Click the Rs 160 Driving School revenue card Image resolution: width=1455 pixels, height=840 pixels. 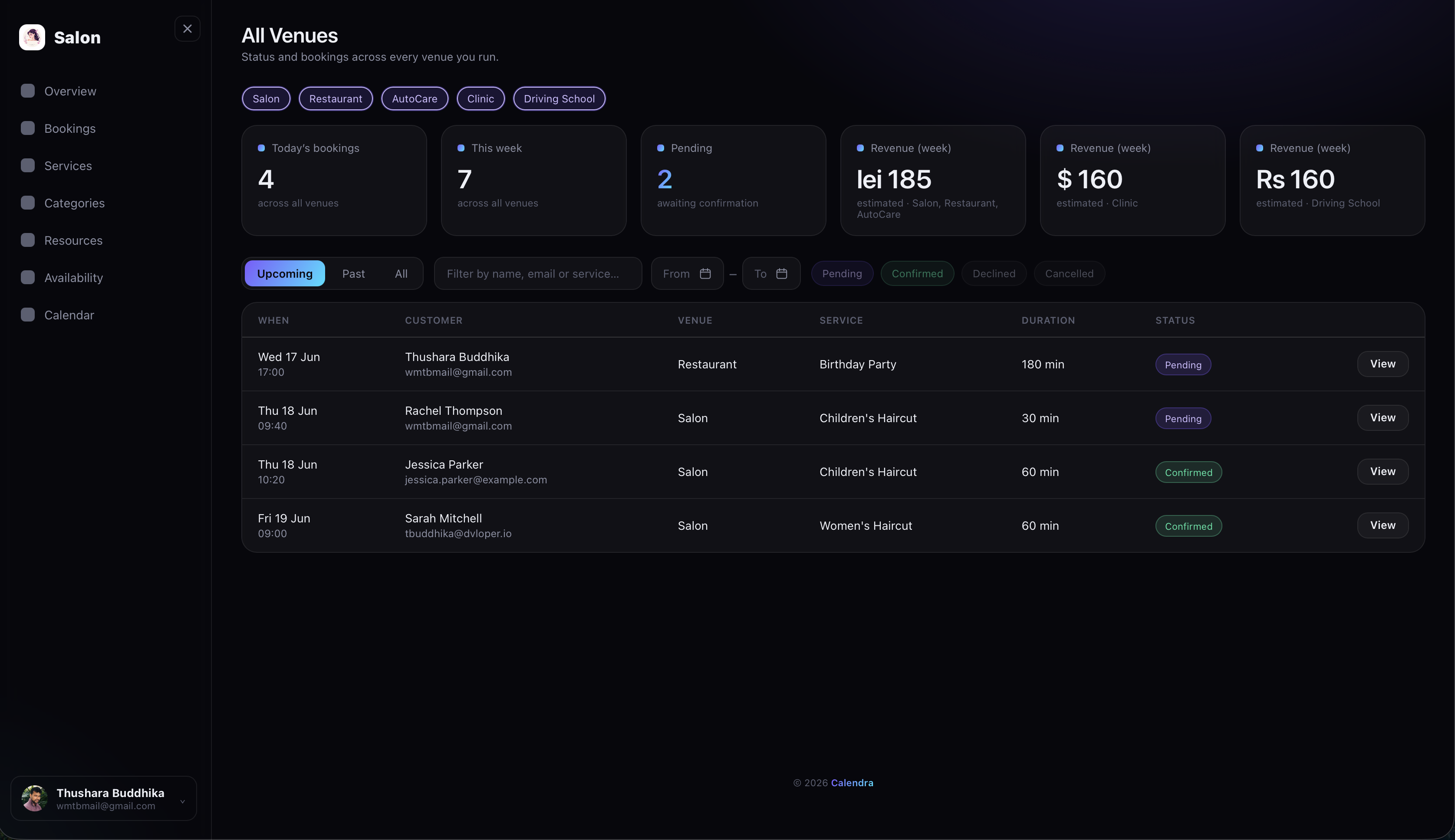click(1333, 180)
